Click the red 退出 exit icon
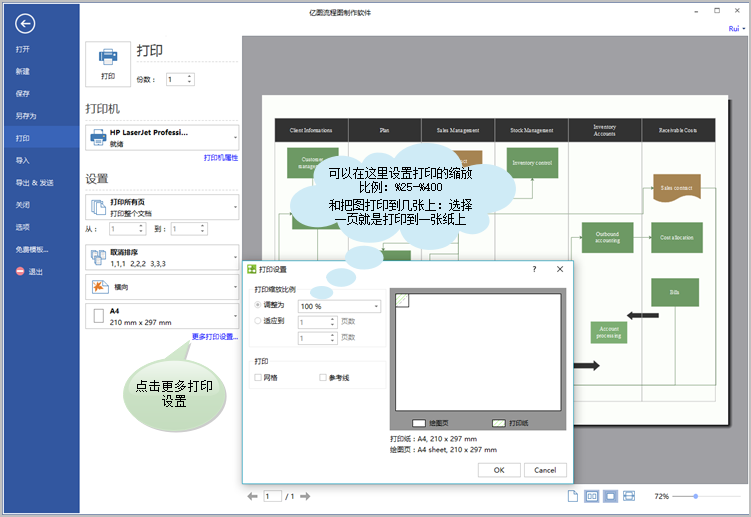Image resolution: width=751 pixels, height=517 pixels. (x=20, y=271)
